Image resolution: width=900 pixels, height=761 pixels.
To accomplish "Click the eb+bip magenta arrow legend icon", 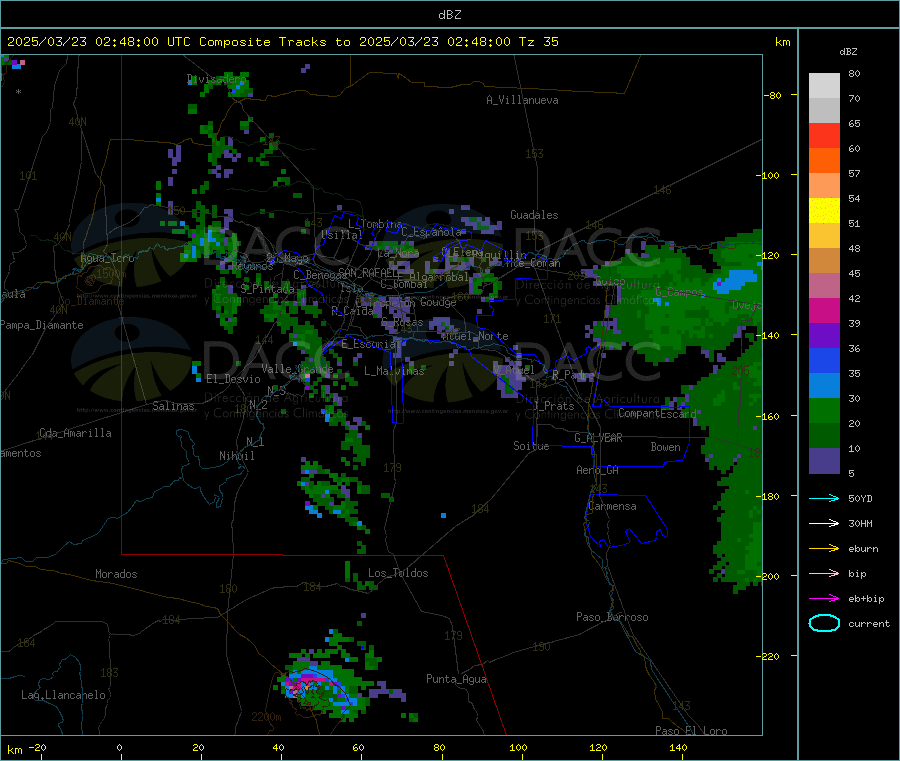I will coord(824,599).
